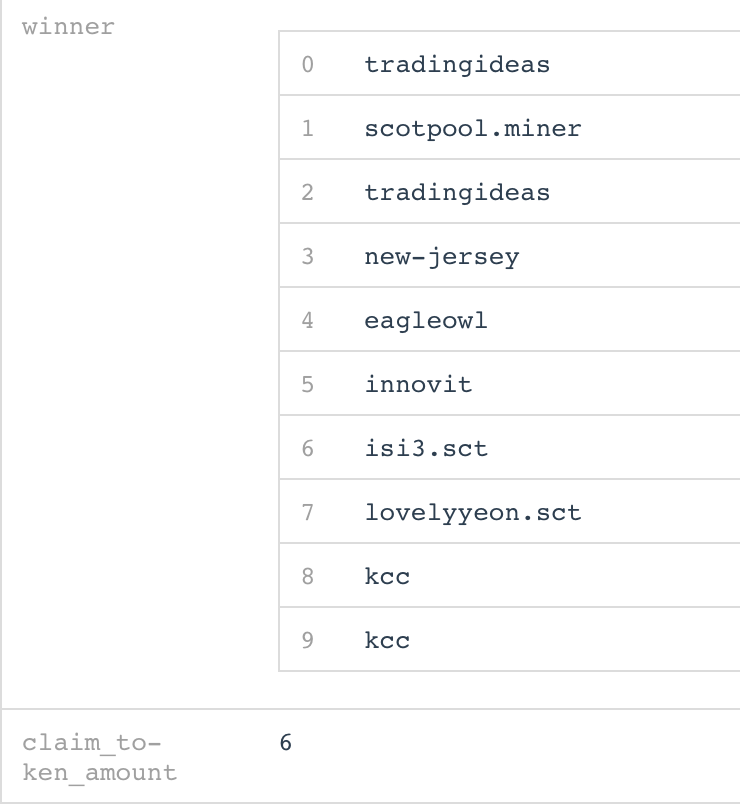This screenshot has width=740, height=804.
Task: Select the innovit winner value
Action: pos(418,384)
